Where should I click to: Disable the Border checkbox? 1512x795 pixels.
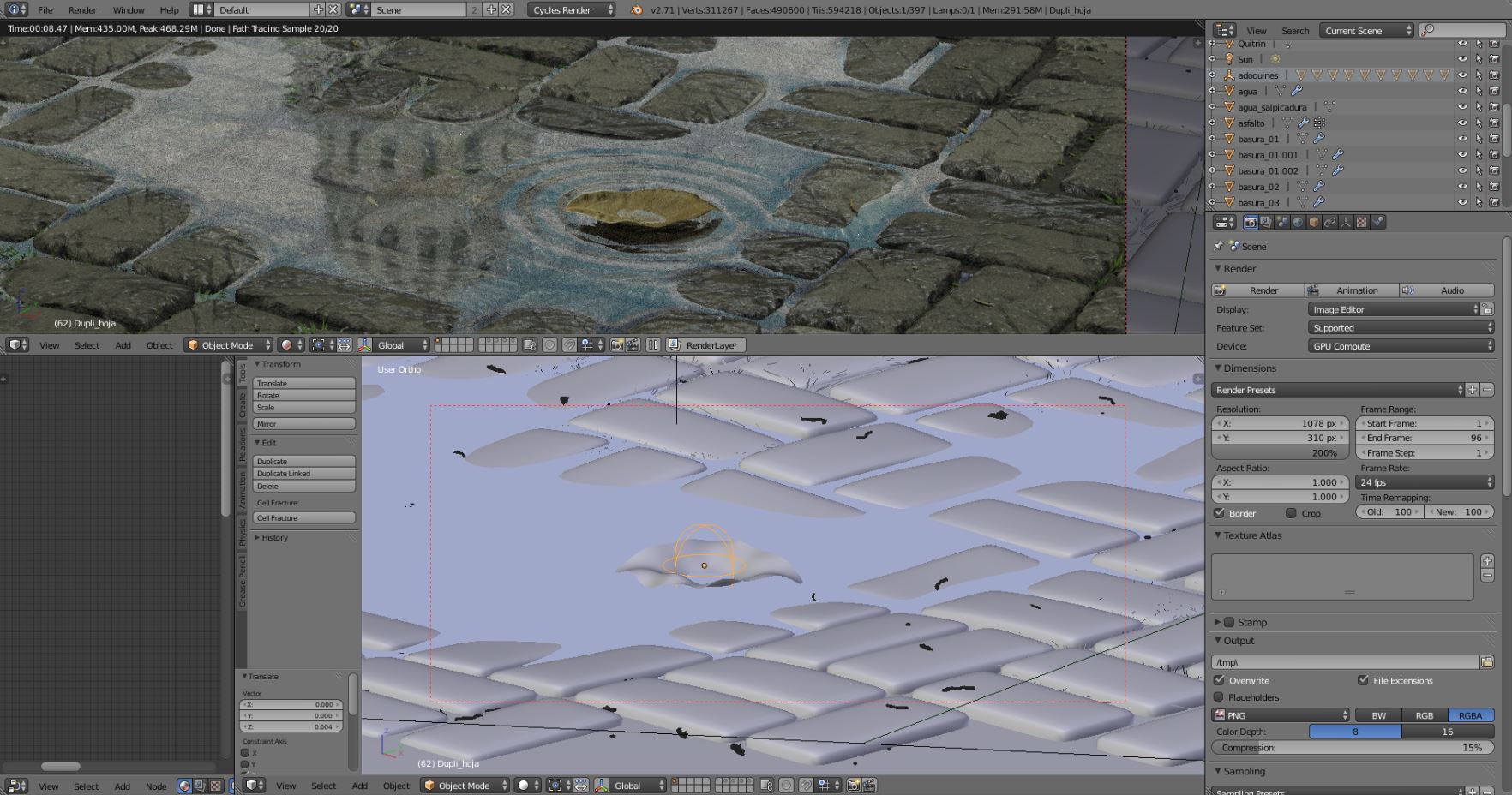[1219, 513]
